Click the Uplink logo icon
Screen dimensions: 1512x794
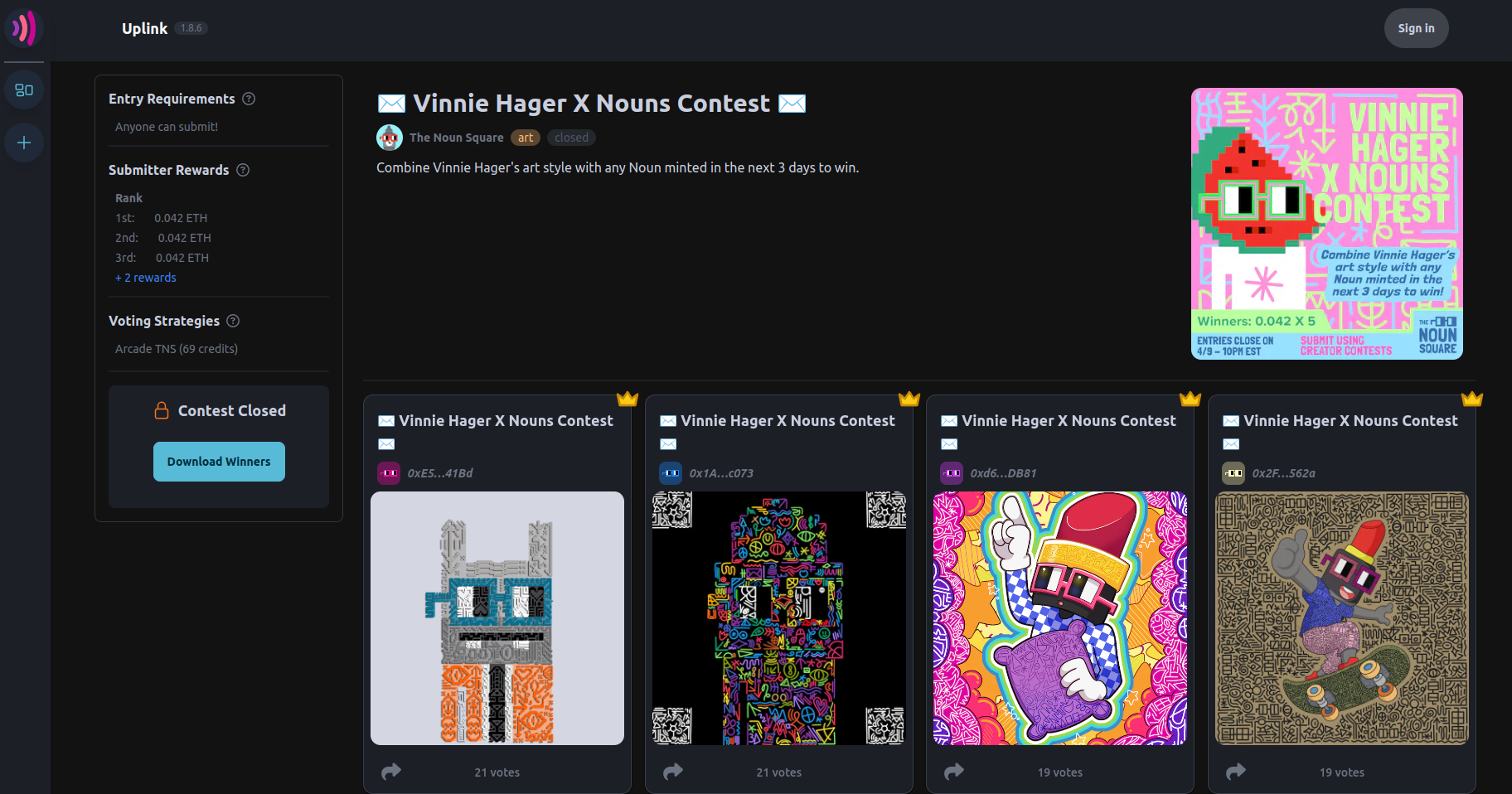tap(24, 28)
